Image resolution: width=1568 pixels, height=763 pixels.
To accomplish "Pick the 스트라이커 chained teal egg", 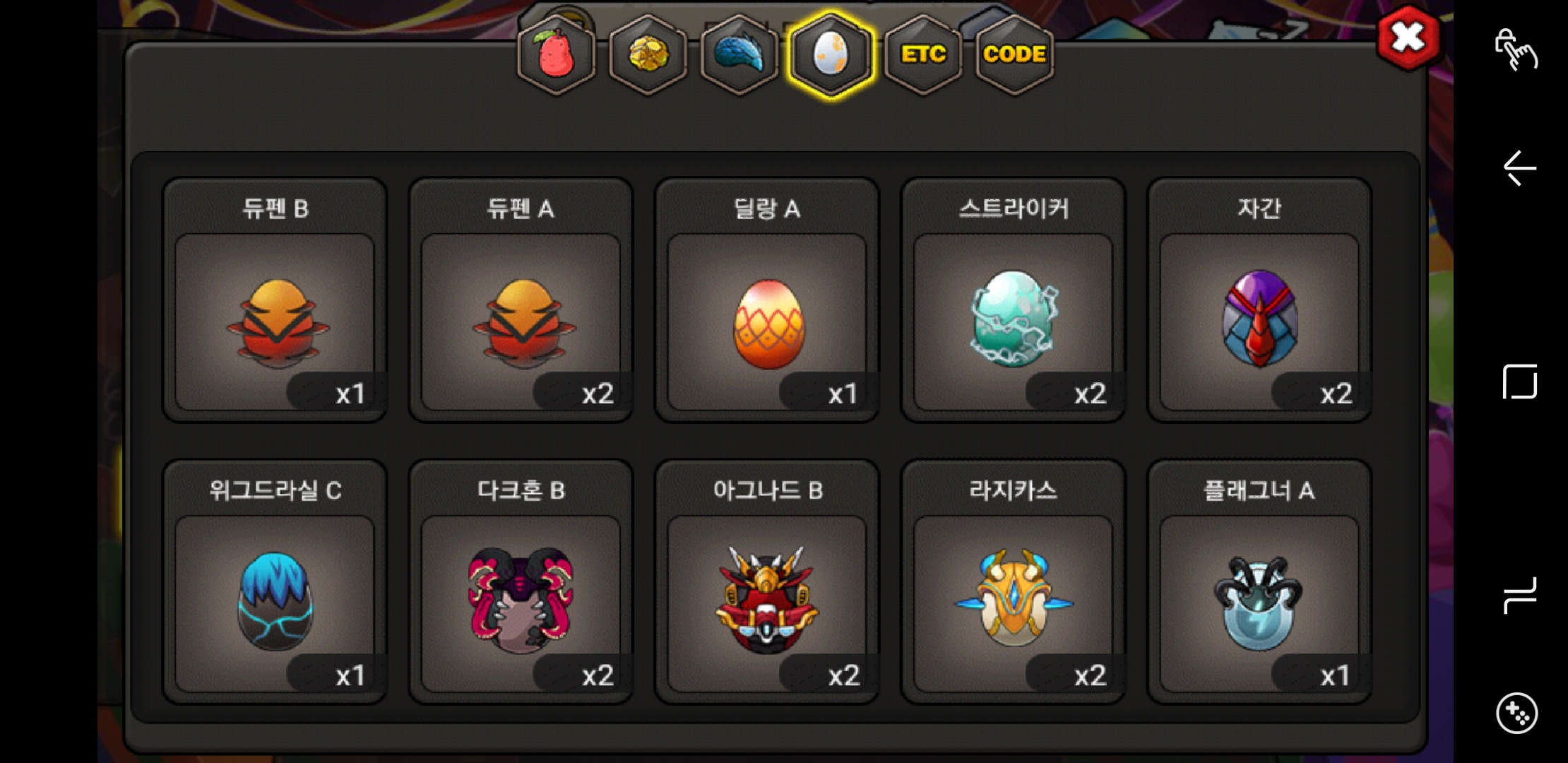I will click(1014, 300).
